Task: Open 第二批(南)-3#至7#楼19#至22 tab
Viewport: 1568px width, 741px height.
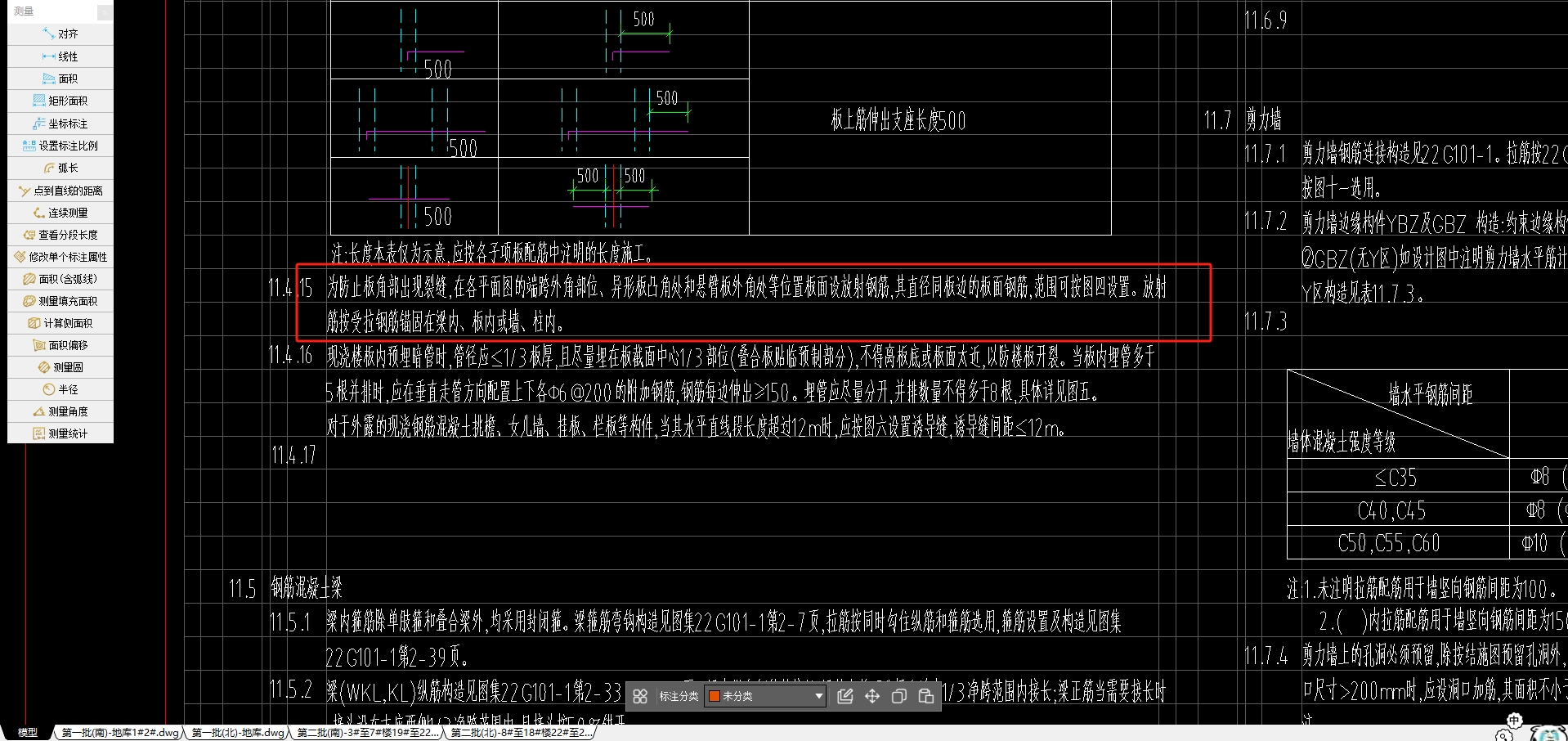Action: [368, 733]
